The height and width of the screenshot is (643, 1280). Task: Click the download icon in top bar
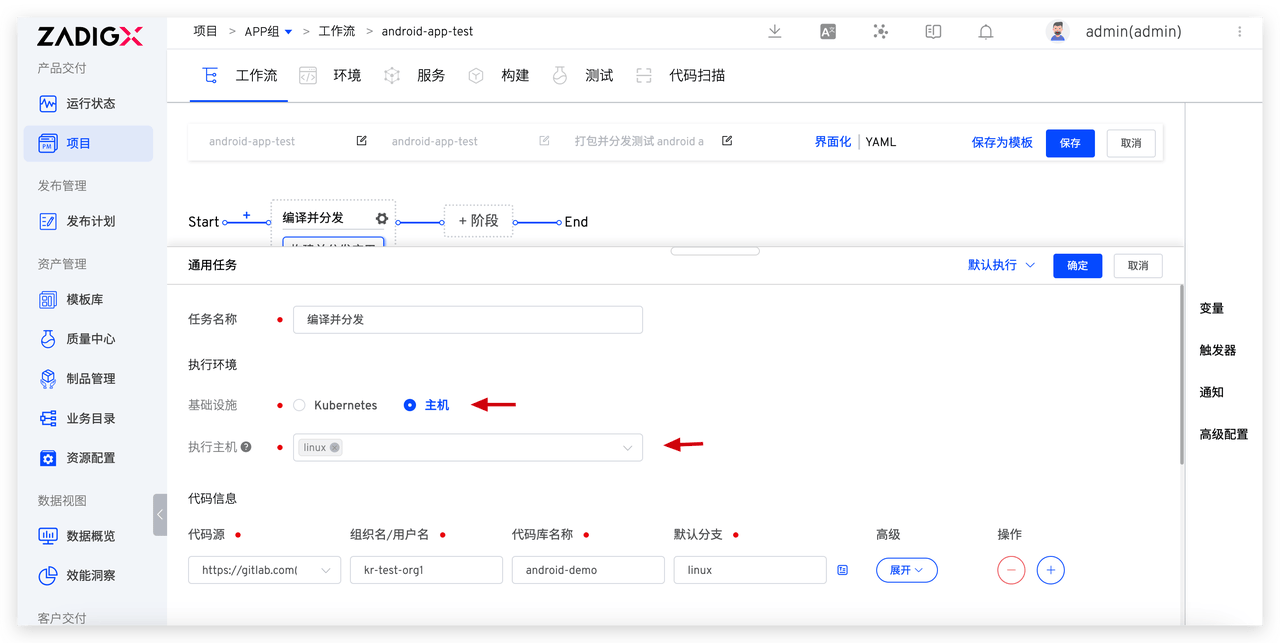(x=775, y=32)
